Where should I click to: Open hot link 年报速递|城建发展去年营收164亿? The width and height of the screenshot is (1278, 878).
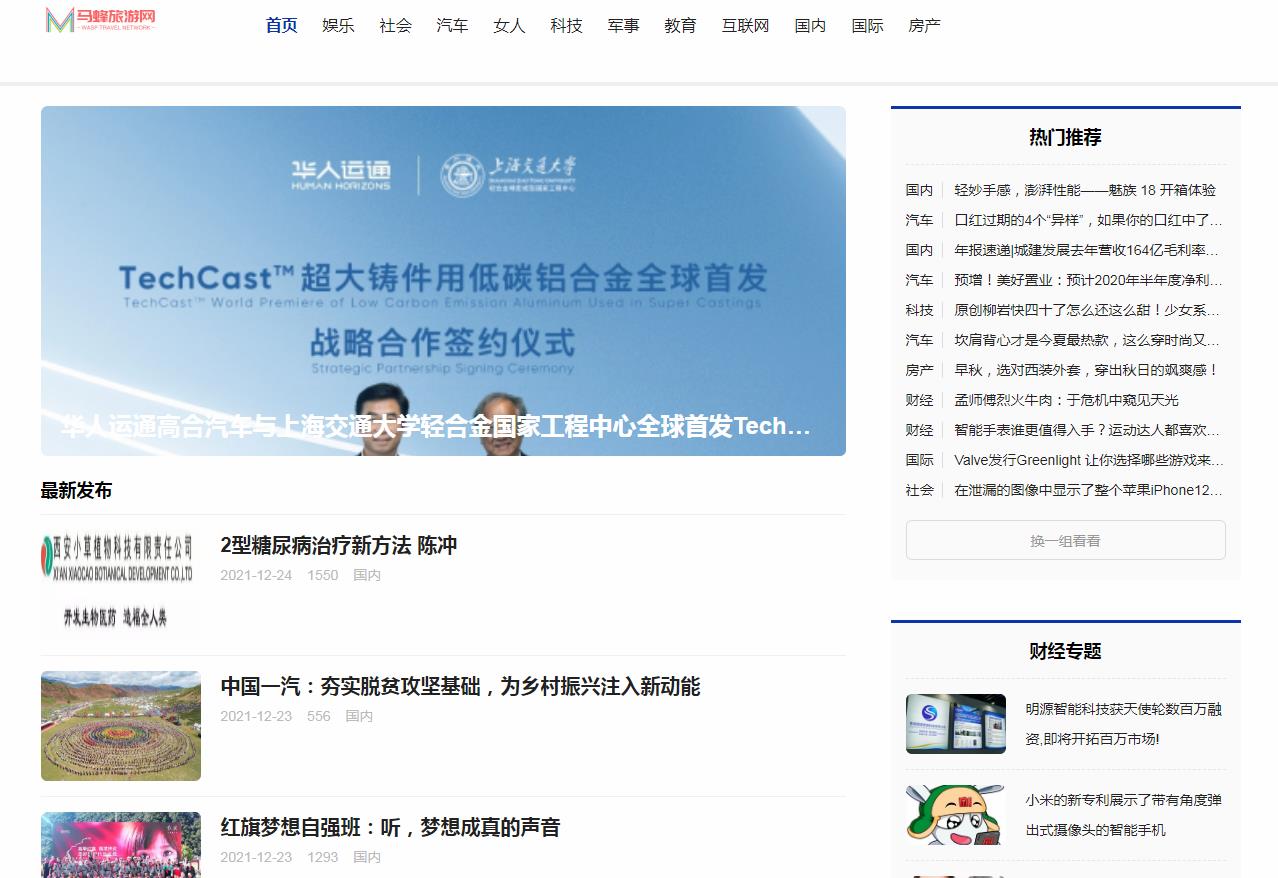click(x=1087, y=250)
